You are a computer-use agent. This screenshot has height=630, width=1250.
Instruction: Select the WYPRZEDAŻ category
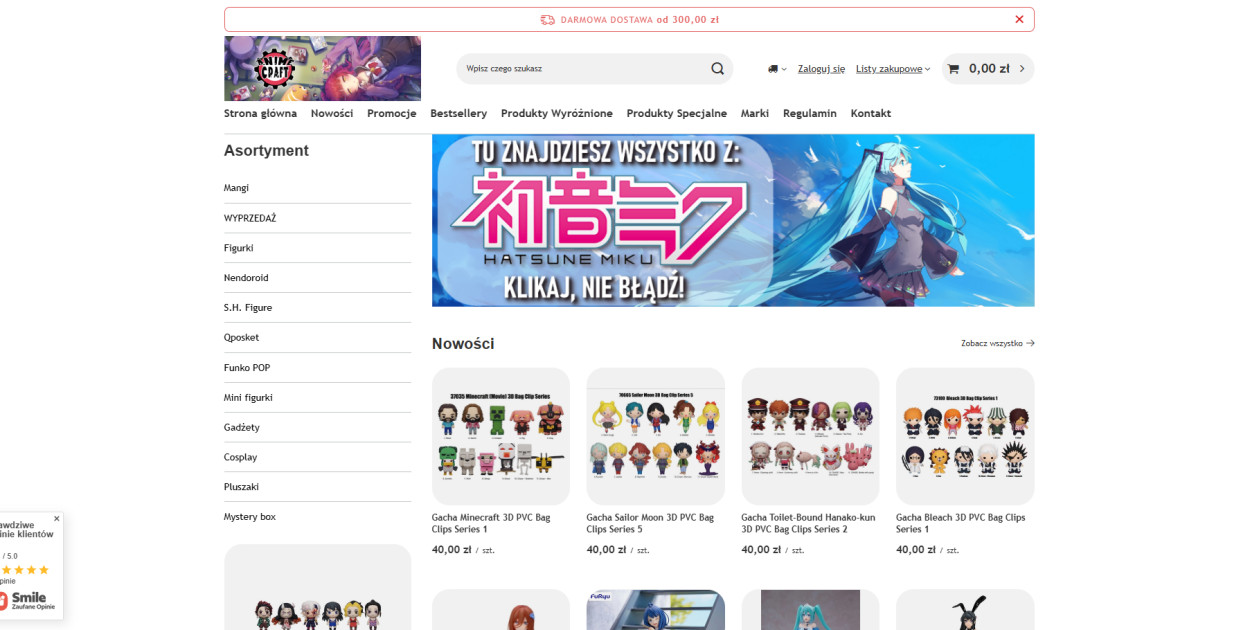(x=317, y=218)
